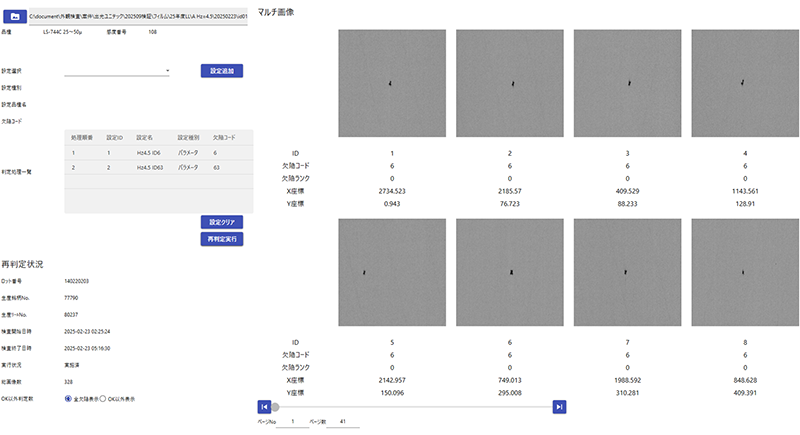
Task: Click Y coordinate value 310.281
Action: (628, 393)
